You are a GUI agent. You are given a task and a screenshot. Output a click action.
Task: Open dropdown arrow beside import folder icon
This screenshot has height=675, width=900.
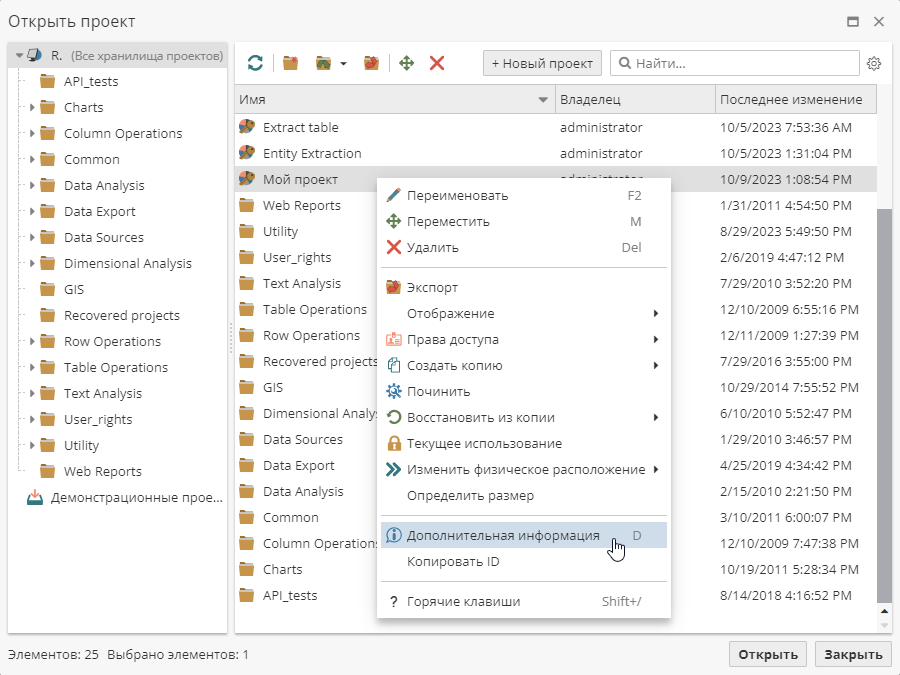pos(343,64)
